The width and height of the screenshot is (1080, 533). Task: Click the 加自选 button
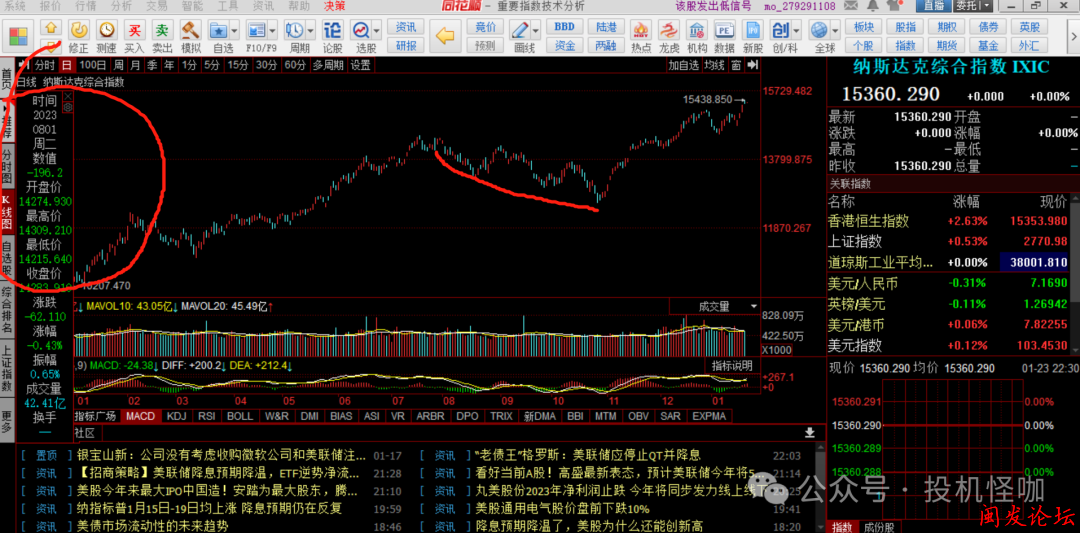pos(683,65)
